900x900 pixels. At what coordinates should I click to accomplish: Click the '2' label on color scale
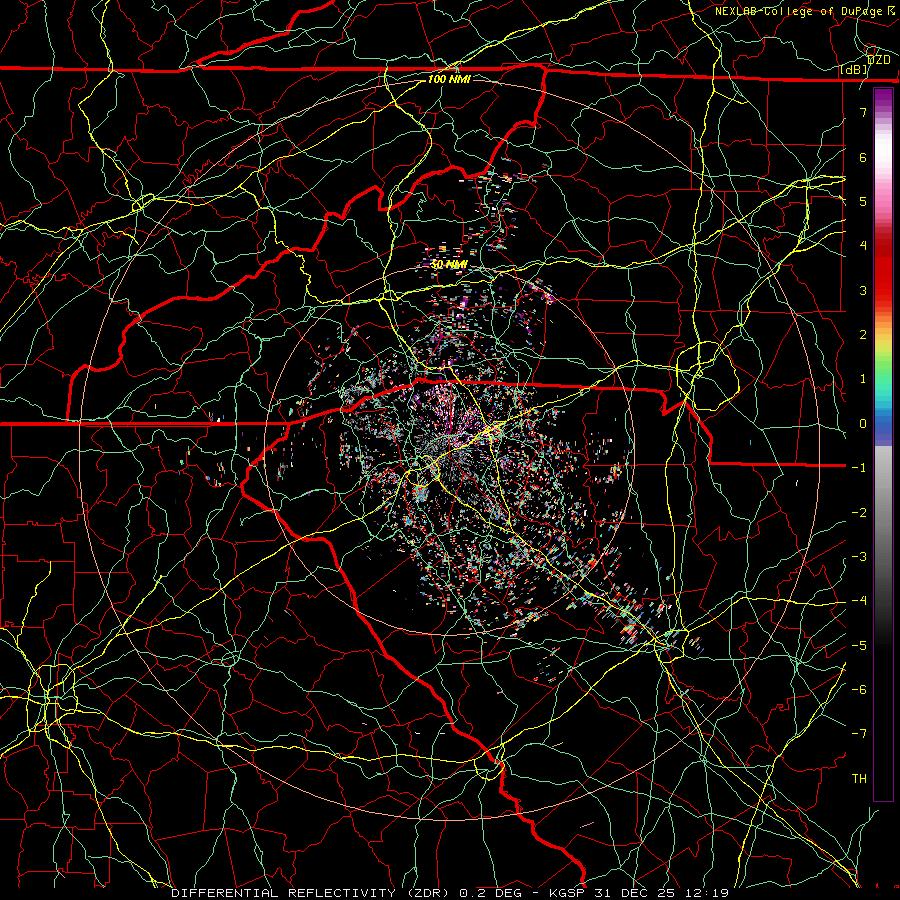(x=863, y=335)
